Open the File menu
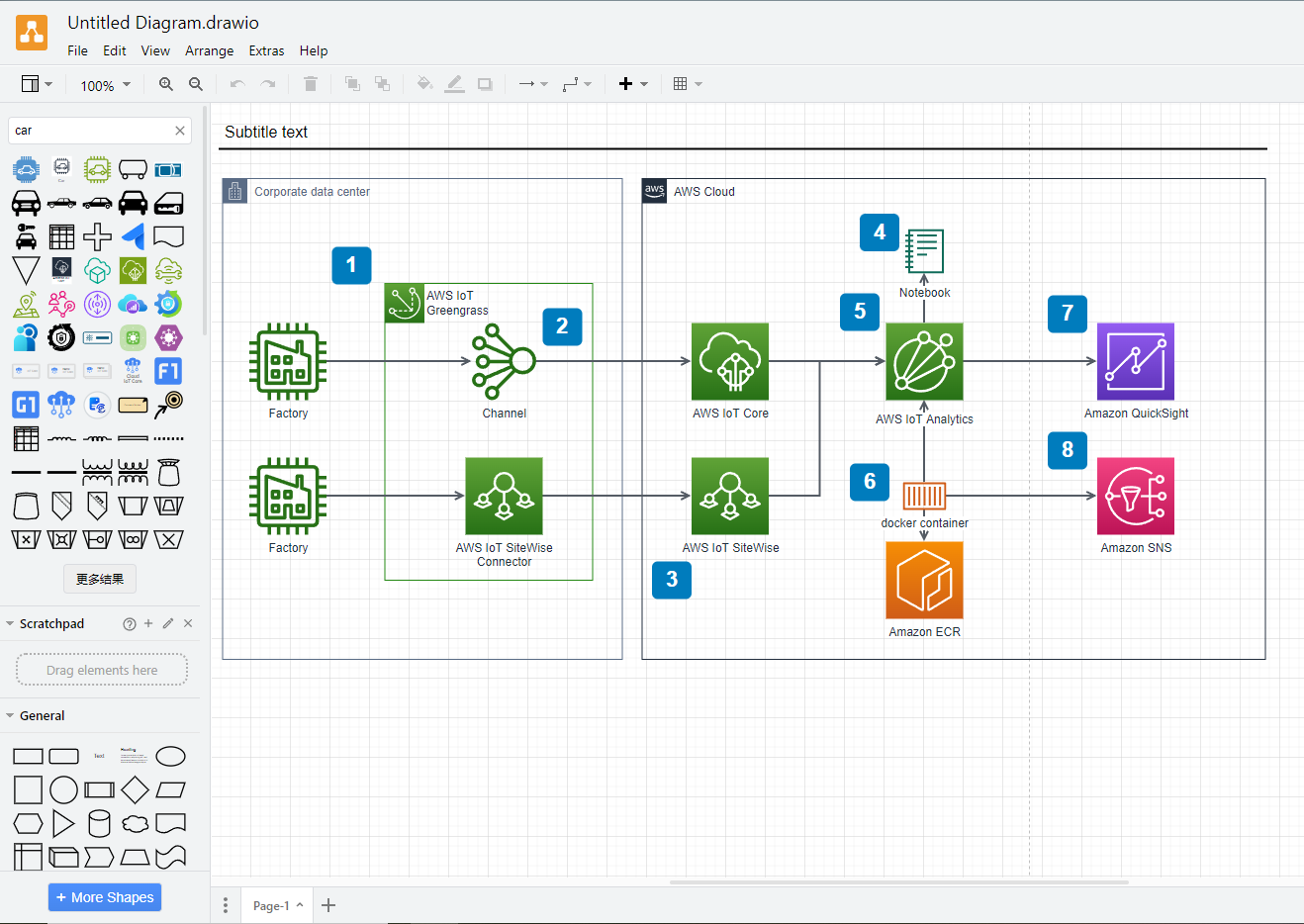The height and width of the screenshot is (924, 1304). click(77, 50)
